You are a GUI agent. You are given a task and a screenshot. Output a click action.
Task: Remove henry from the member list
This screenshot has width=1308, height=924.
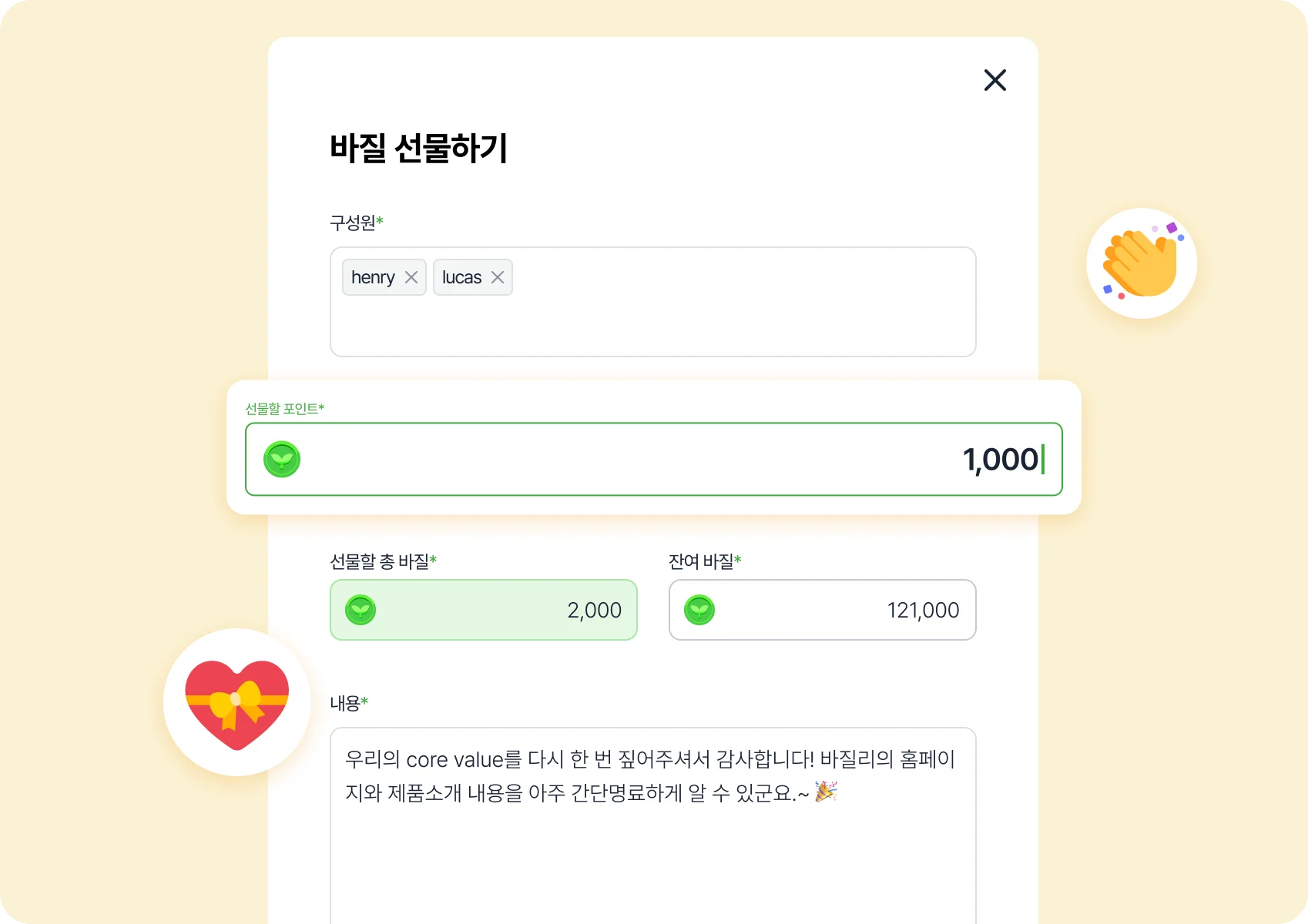[x=411, y=277]
